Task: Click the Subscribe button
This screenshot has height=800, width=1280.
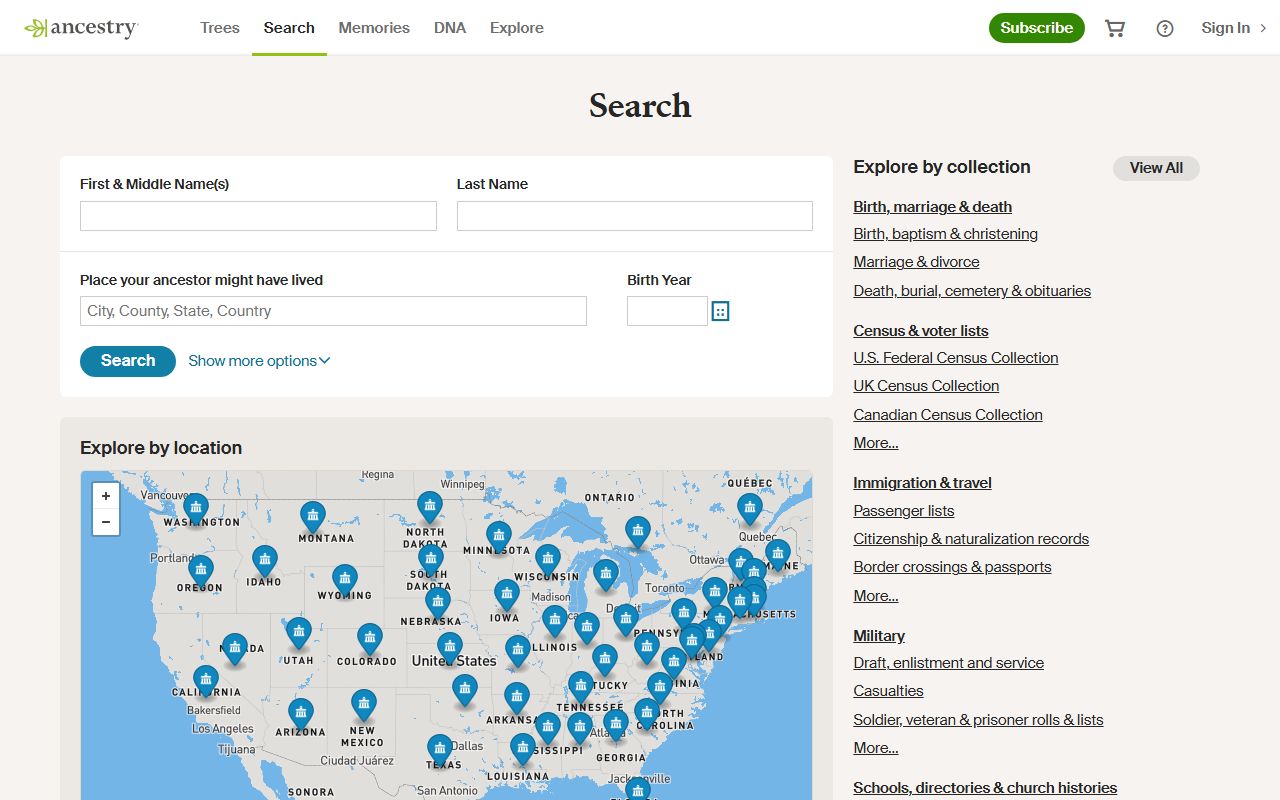Action: [1037, 28]
